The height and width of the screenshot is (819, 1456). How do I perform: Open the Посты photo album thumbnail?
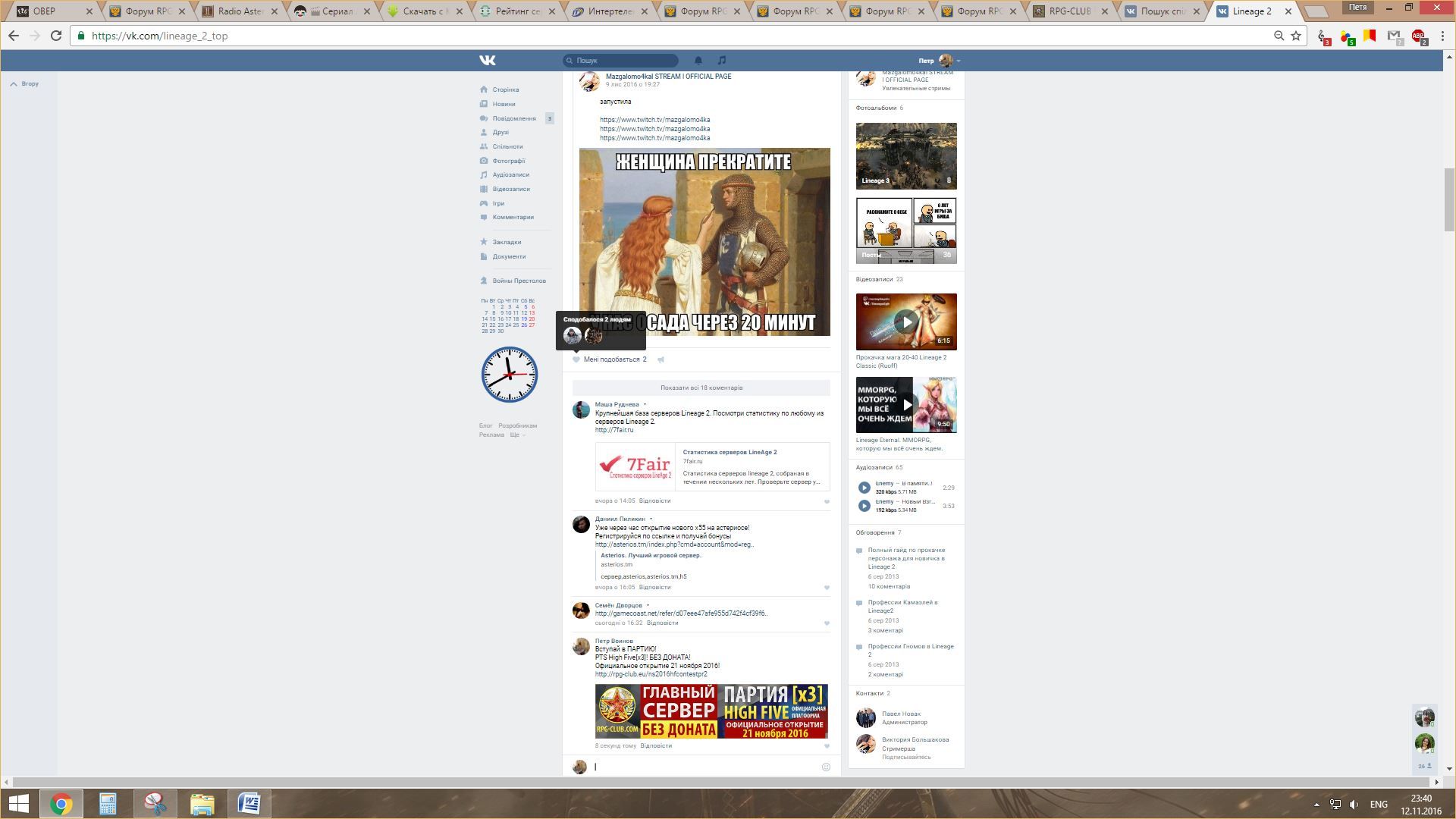coord(906,231)
